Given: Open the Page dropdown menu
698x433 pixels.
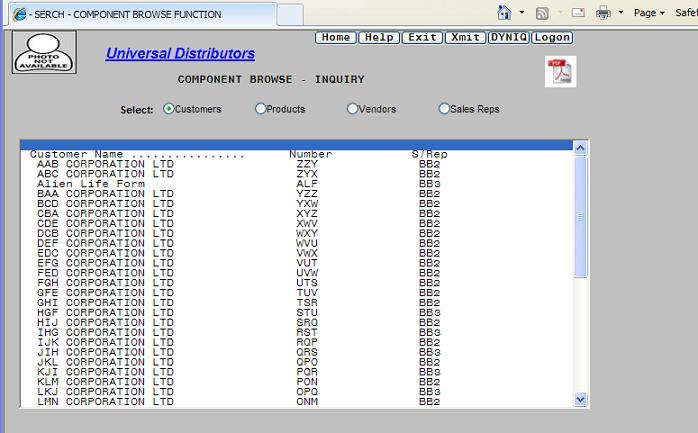Looking at the screenshot, I should pos(649,13).
